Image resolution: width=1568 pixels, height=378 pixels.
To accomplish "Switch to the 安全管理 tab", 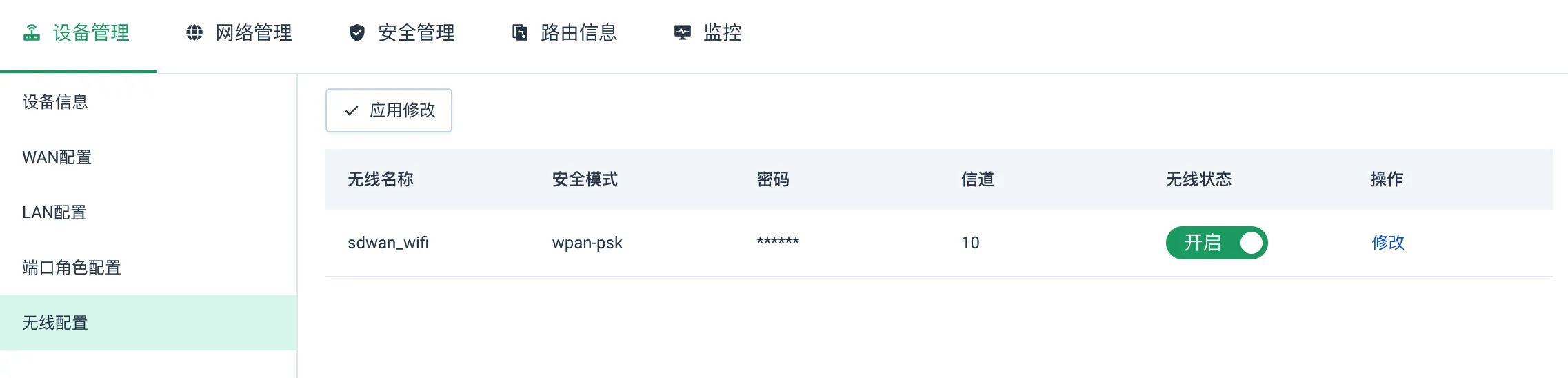I will 401,32.
